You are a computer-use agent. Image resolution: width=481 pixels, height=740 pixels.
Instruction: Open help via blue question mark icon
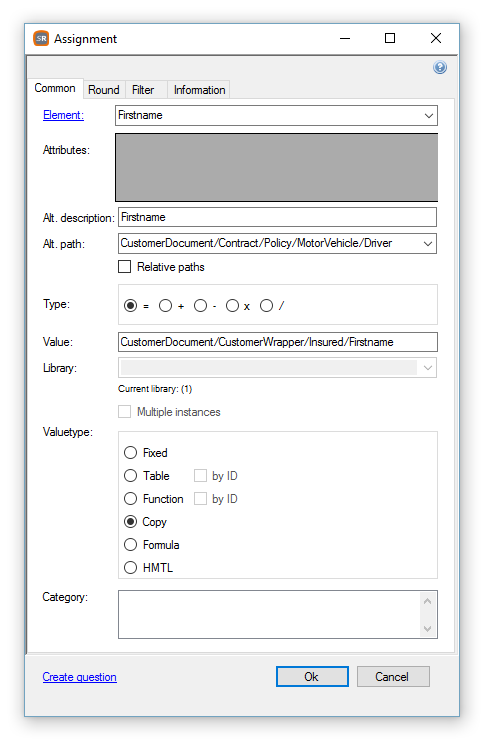[439, 67]
